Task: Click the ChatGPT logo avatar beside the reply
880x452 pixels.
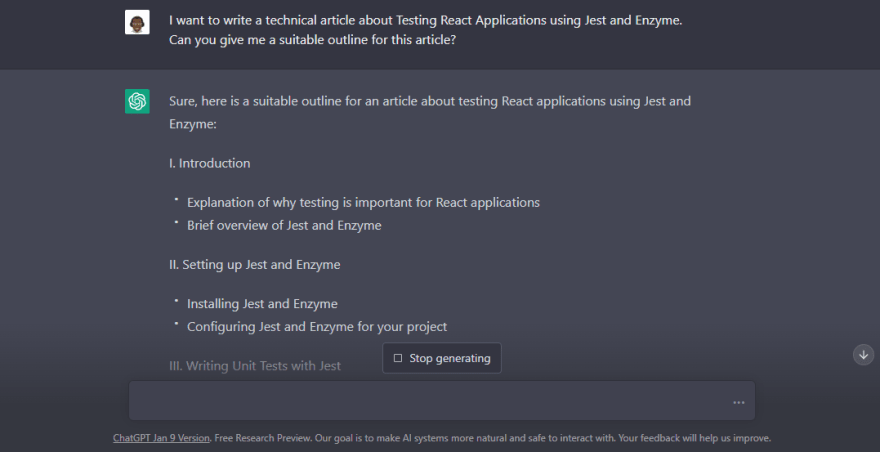Action: (137, 102)
